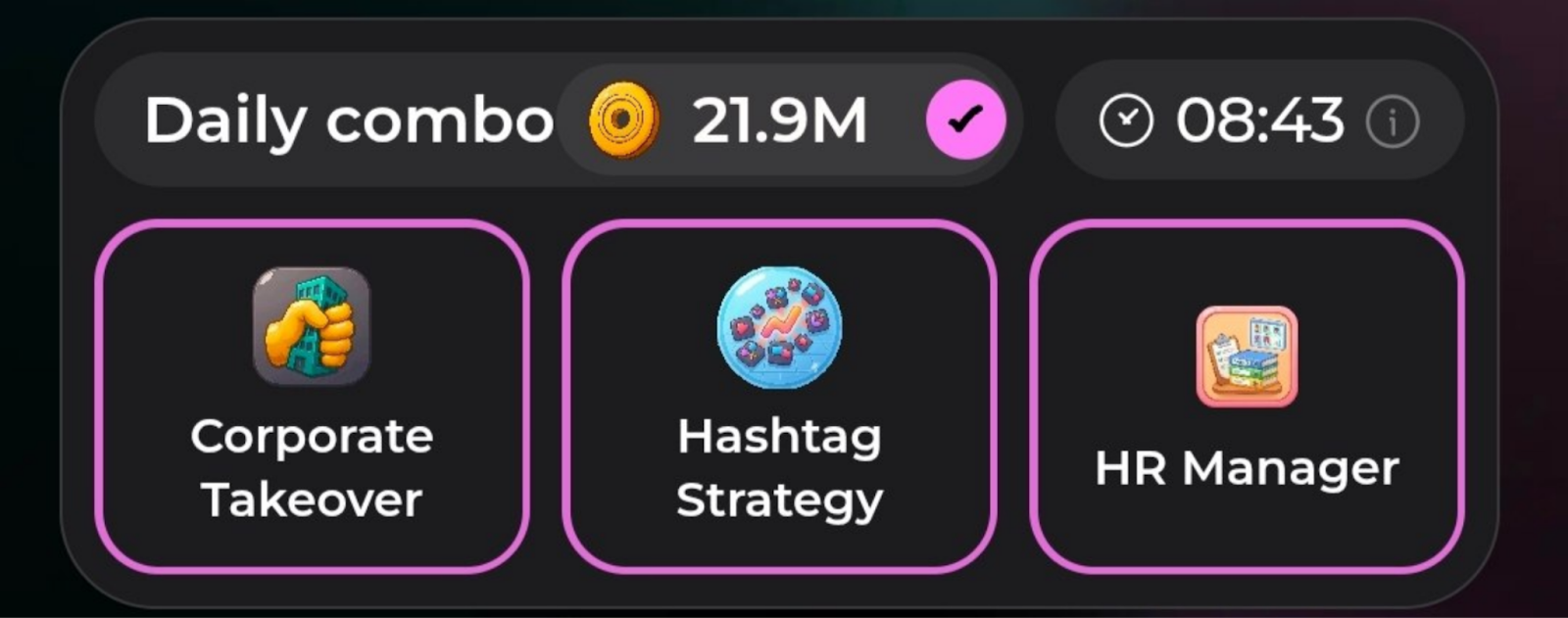Open the HR Manager card

[1247, 396]
